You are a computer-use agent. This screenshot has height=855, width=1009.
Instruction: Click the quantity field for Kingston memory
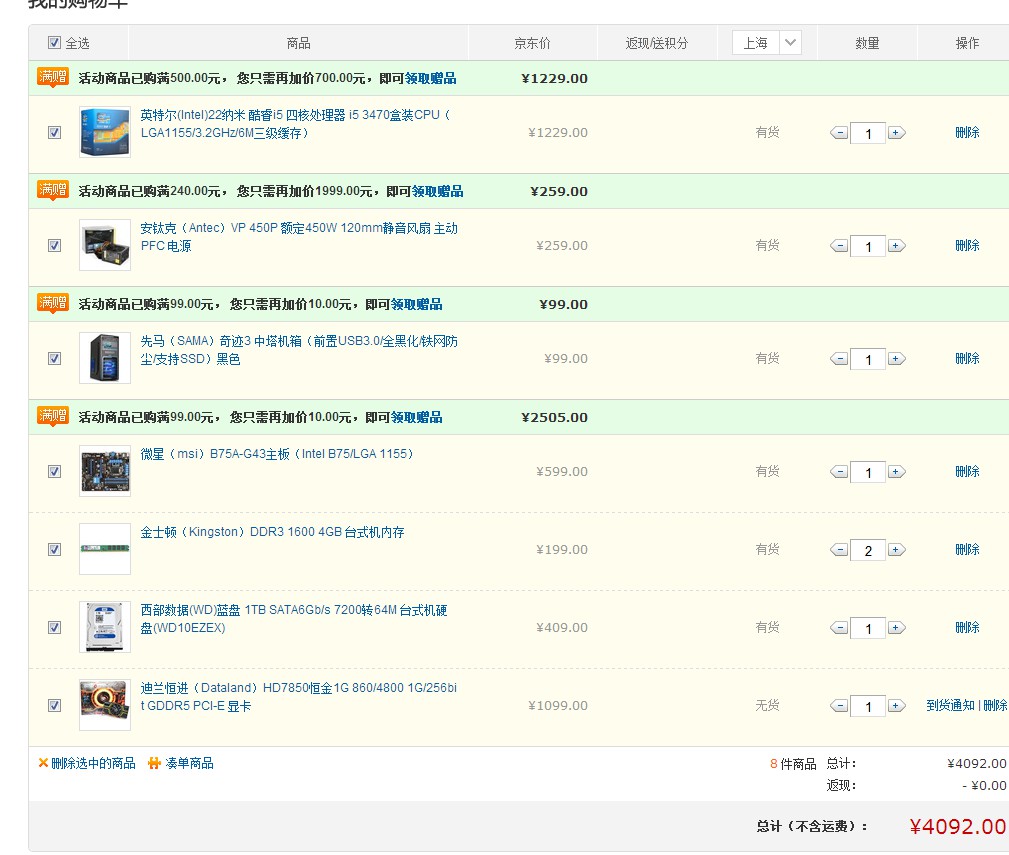868,551
